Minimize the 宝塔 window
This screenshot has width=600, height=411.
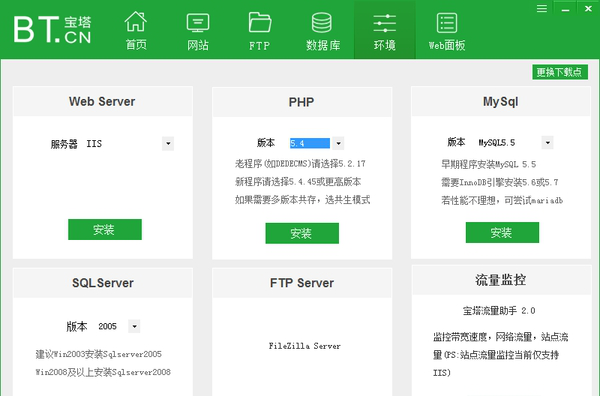[x=563, y=7]
